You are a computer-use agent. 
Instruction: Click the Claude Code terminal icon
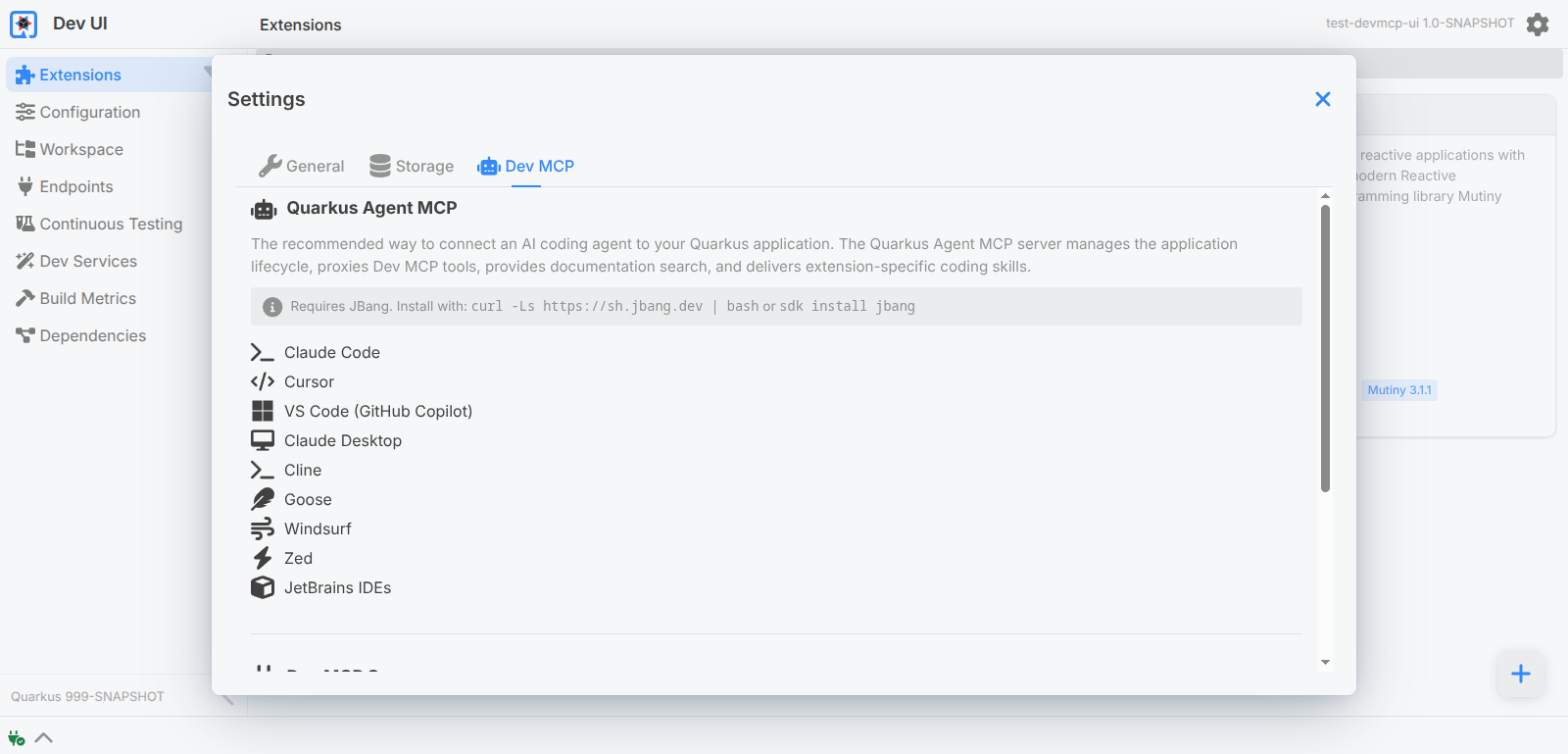[263, 353]
